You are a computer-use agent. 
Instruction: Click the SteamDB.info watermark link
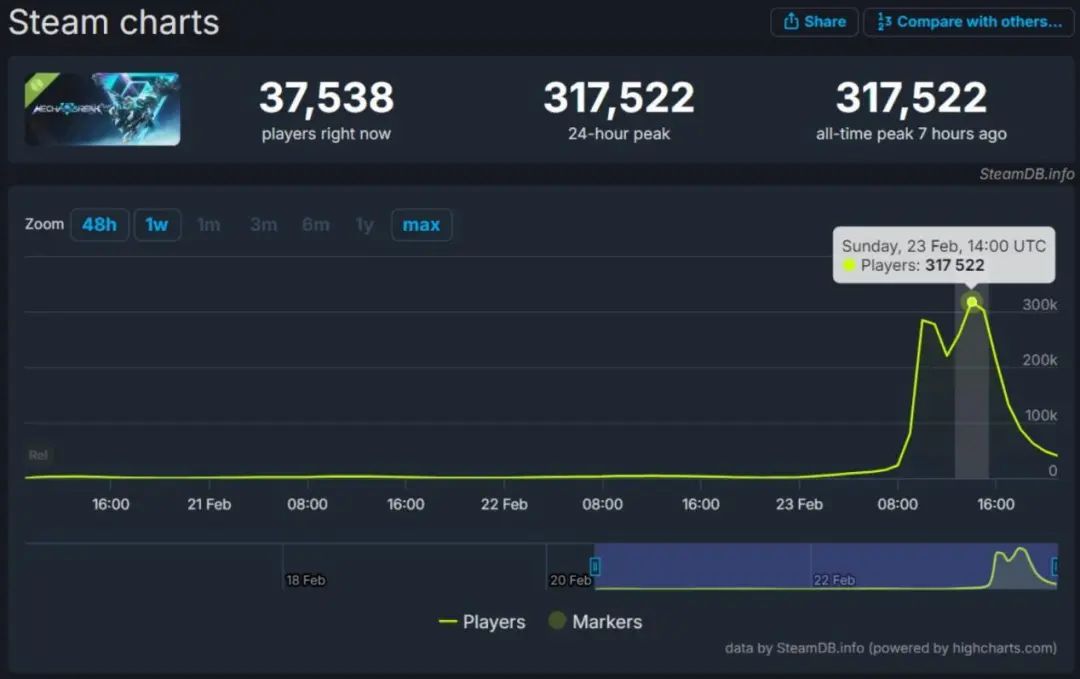(1026, 174)
